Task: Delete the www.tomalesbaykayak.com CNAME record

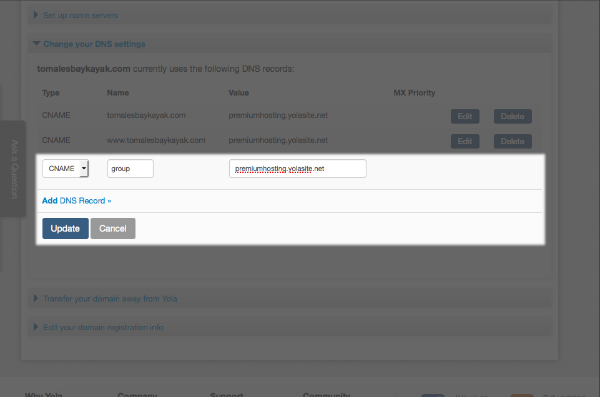Action: pyautogui.click(x=513, y=141)
